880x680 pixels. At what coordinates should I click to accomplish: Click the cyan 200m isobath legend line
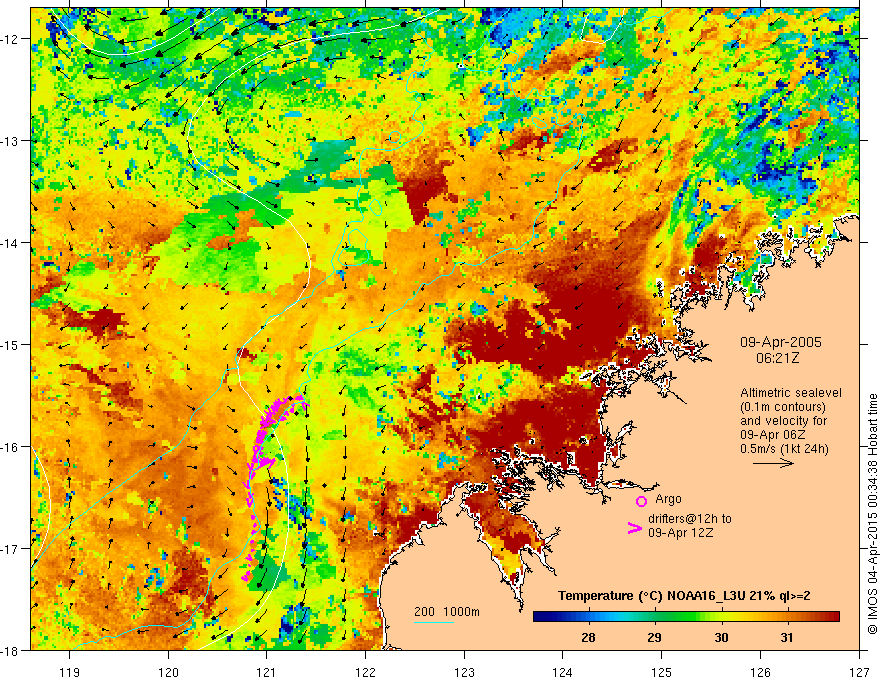434,622
